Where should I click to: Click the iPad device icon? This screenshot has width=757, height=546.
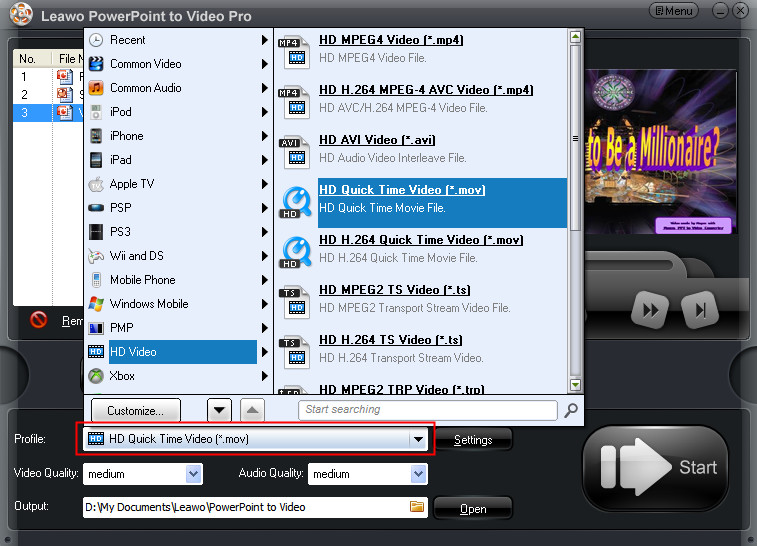pos(96,160)
